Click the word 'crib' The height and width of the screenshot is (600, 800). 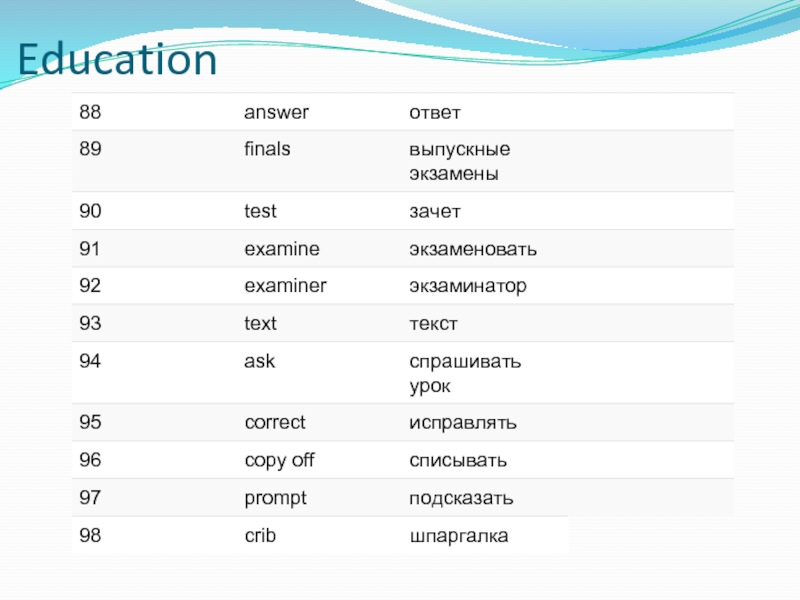[x=260, y=535]
